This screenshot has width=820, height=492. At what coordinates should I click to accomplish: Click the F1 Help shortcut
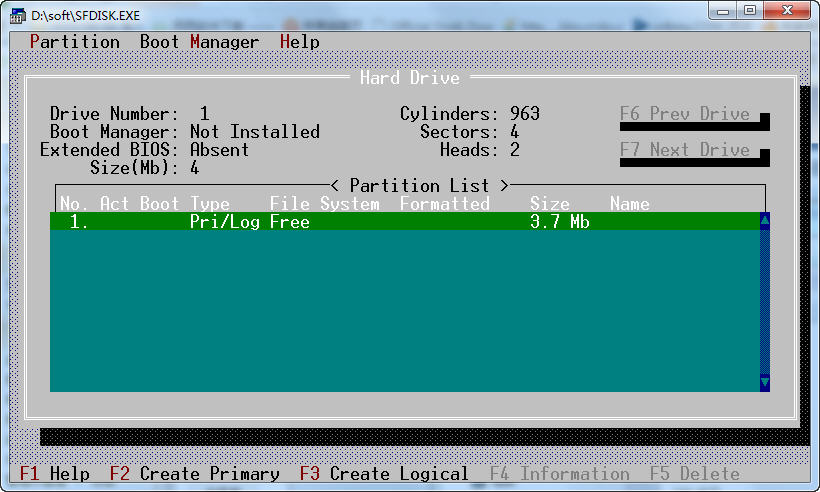pyautogui.click(x=55, y=474)
